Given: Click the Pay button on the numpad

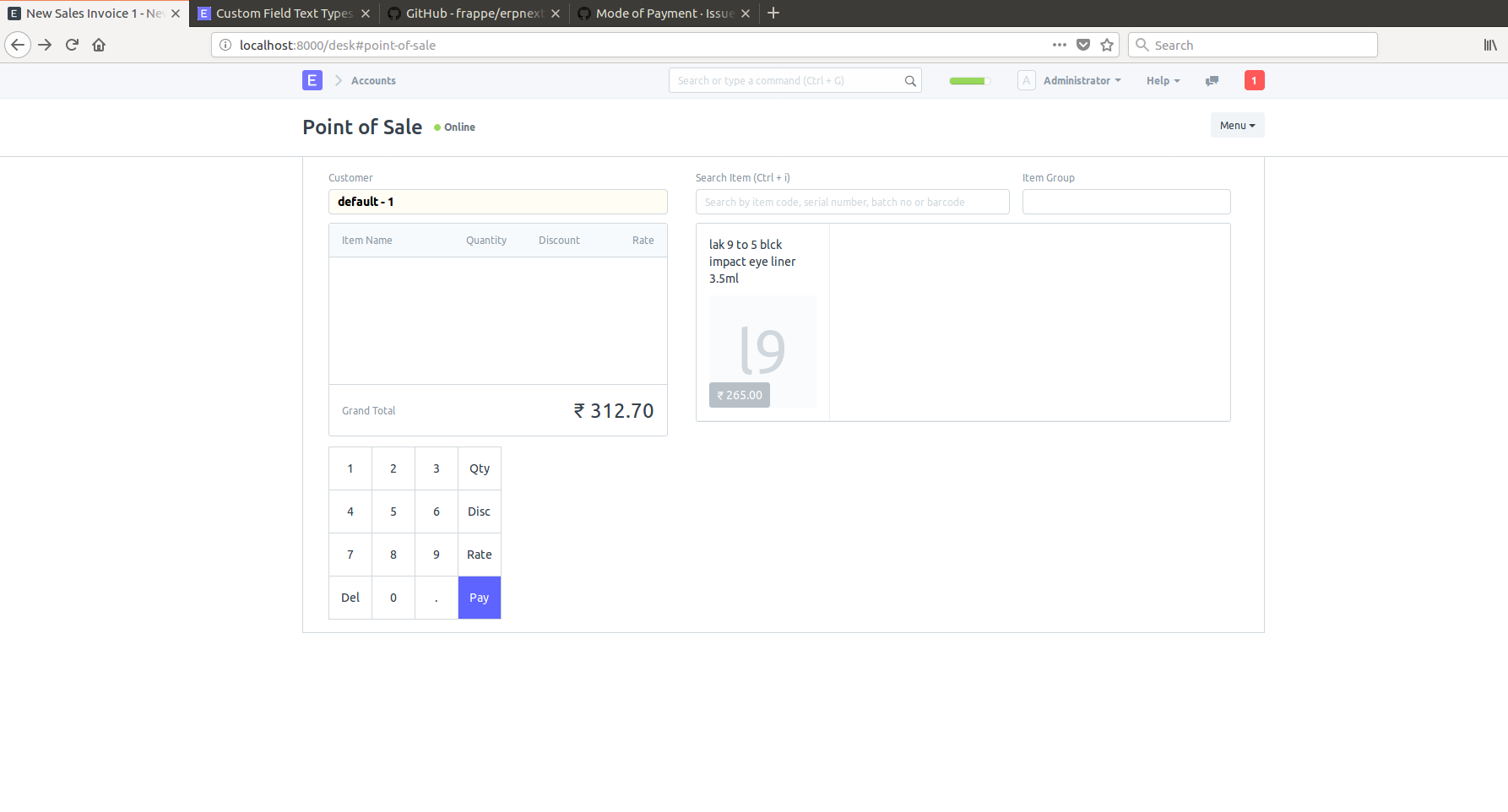Looking at the screenshot, I should (x=479, y=597).
